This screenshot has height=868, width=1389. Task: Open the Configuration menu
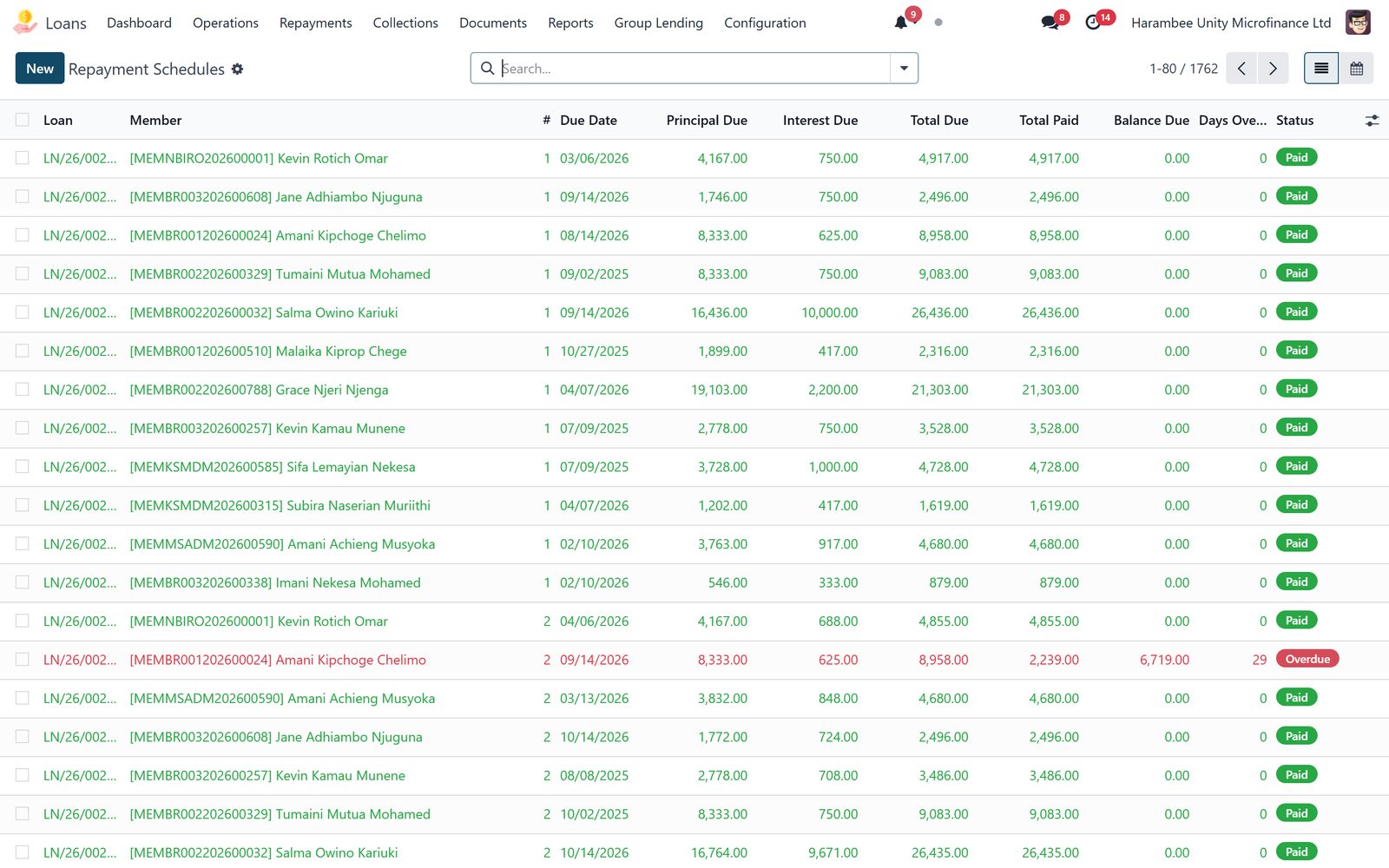765,23
